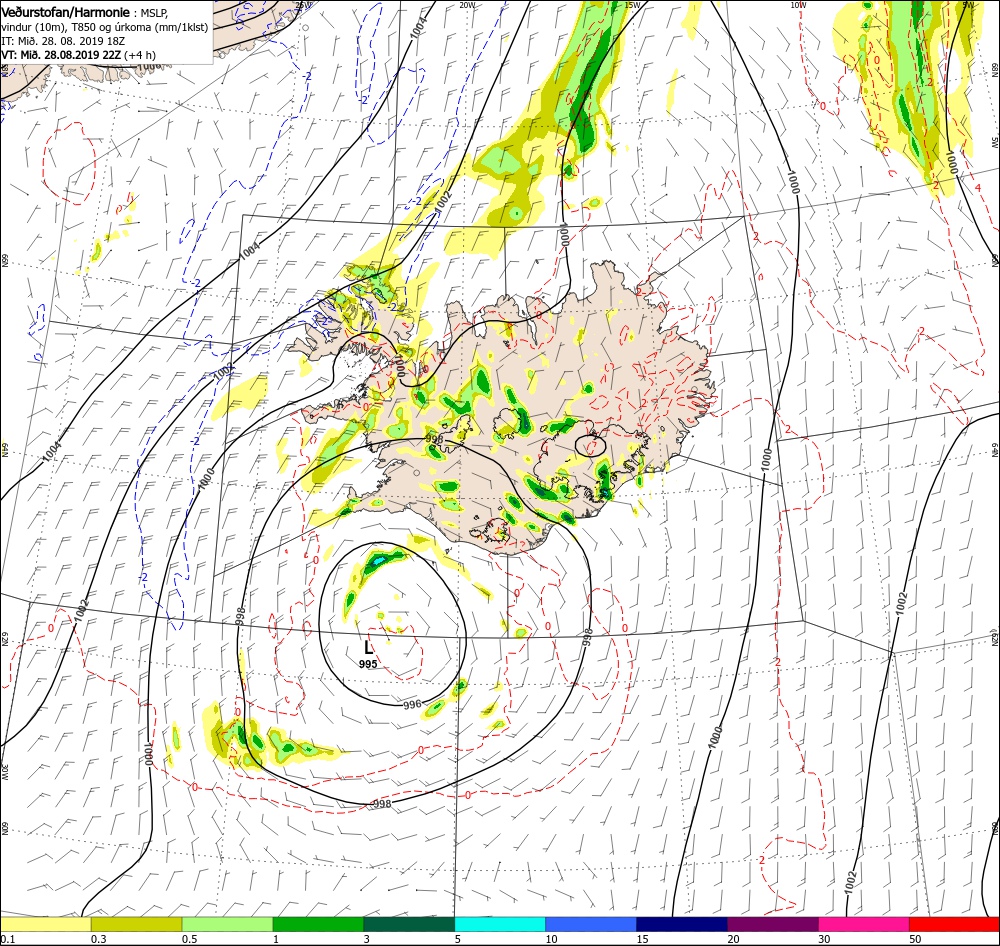This screenshot has height=946, width=1000.
Task: Click the '20W' longitude label at top
Action: coord(467,5)
